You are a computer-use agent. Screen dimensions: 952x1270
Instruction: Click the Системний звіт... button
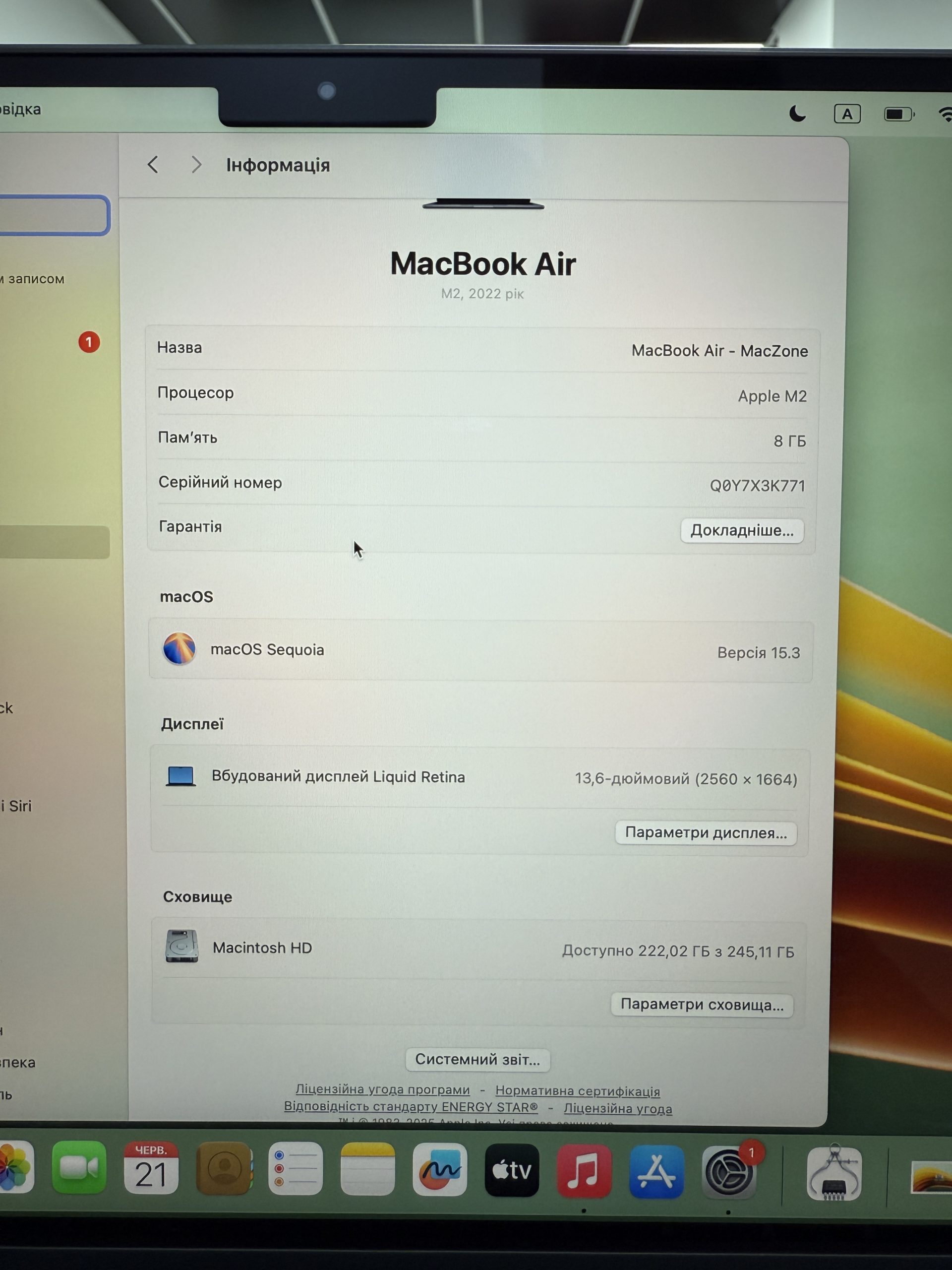pyautogui.click(x=477, y=1059)
